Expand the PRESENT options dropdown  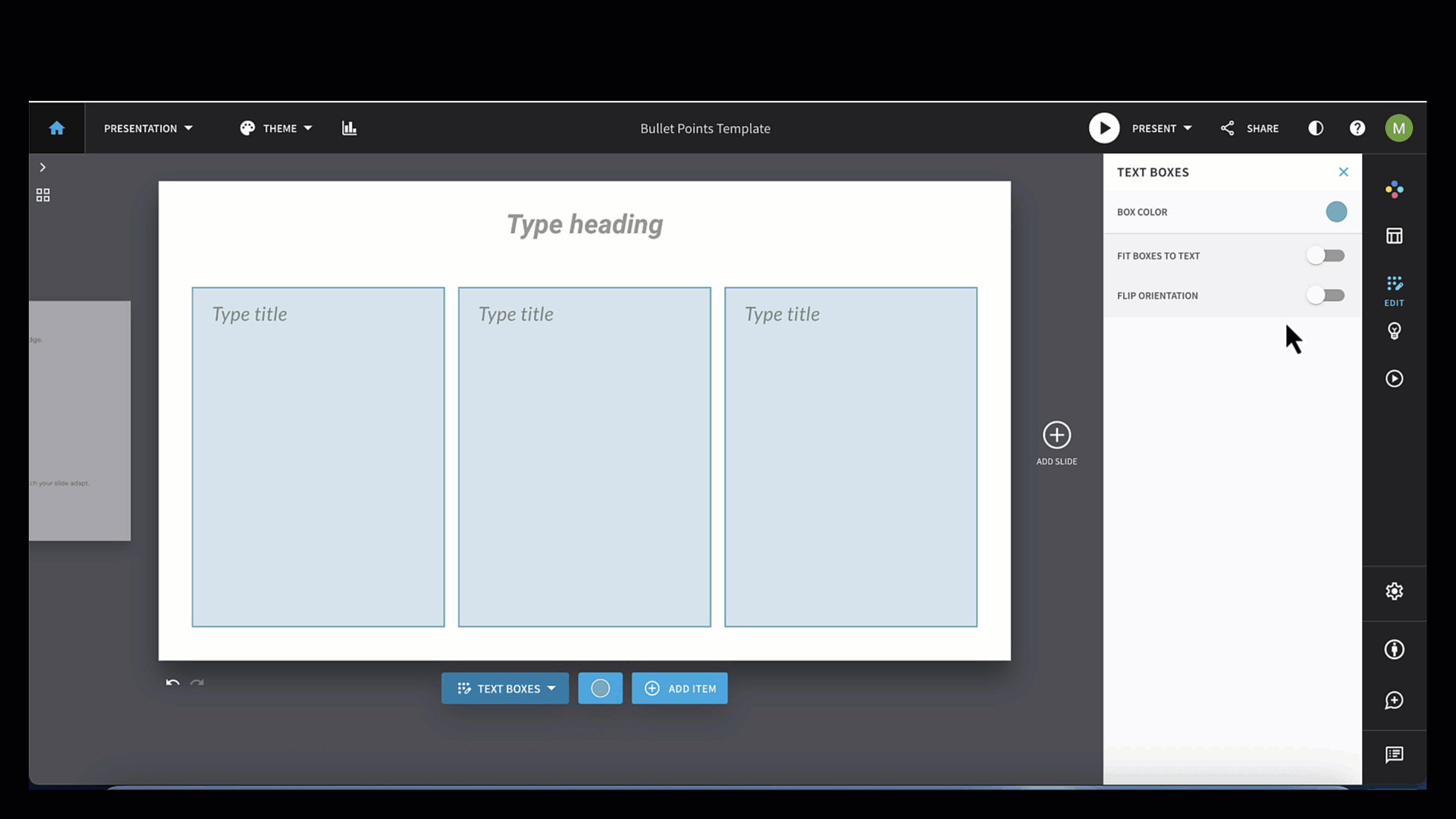tap(1162, 128)
